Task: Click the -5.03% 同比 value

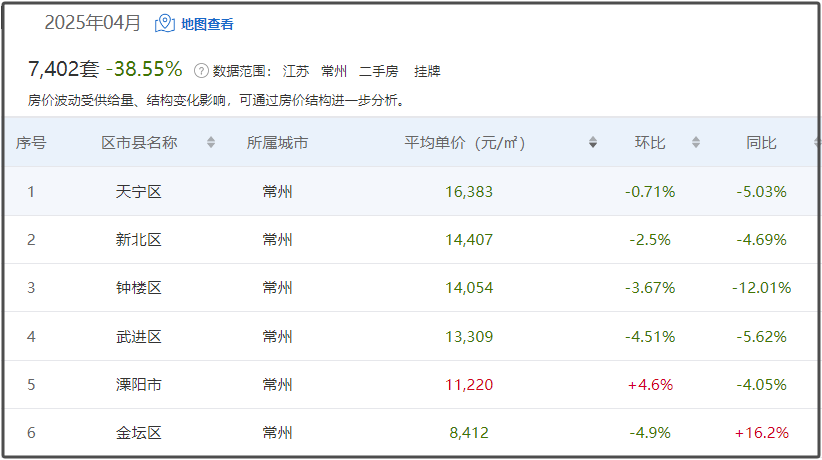Action: [761, 192]
